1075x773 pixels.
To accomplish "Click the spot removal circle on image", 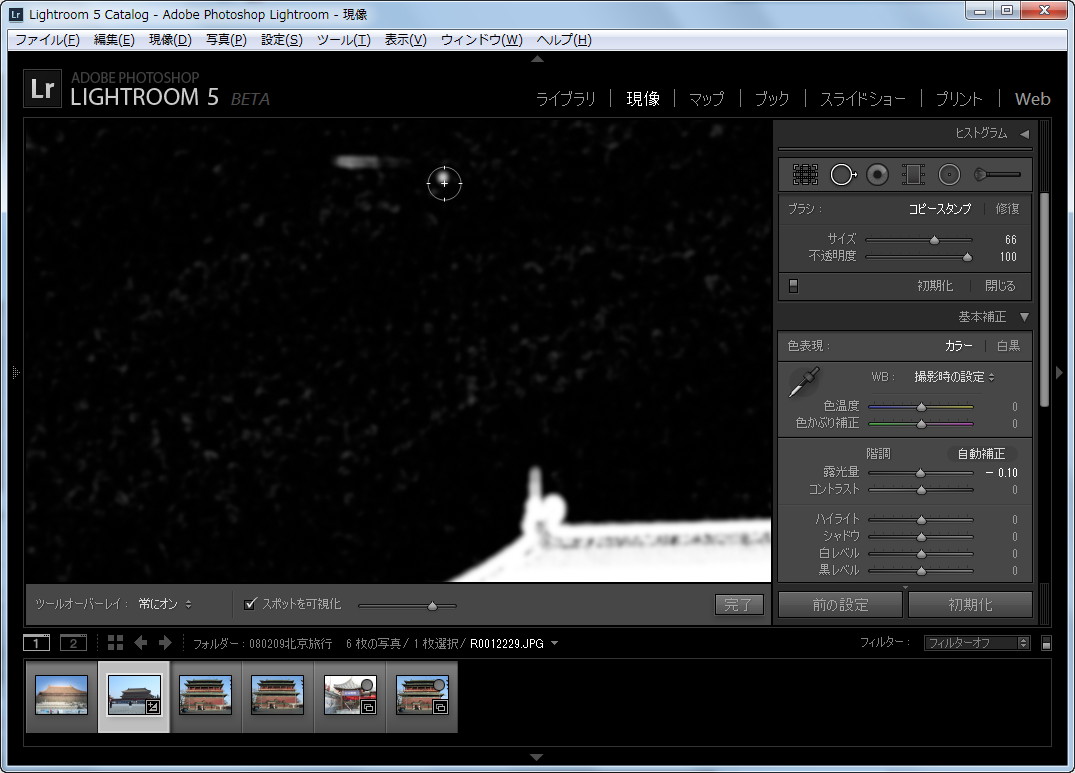I will coord(444,183).
